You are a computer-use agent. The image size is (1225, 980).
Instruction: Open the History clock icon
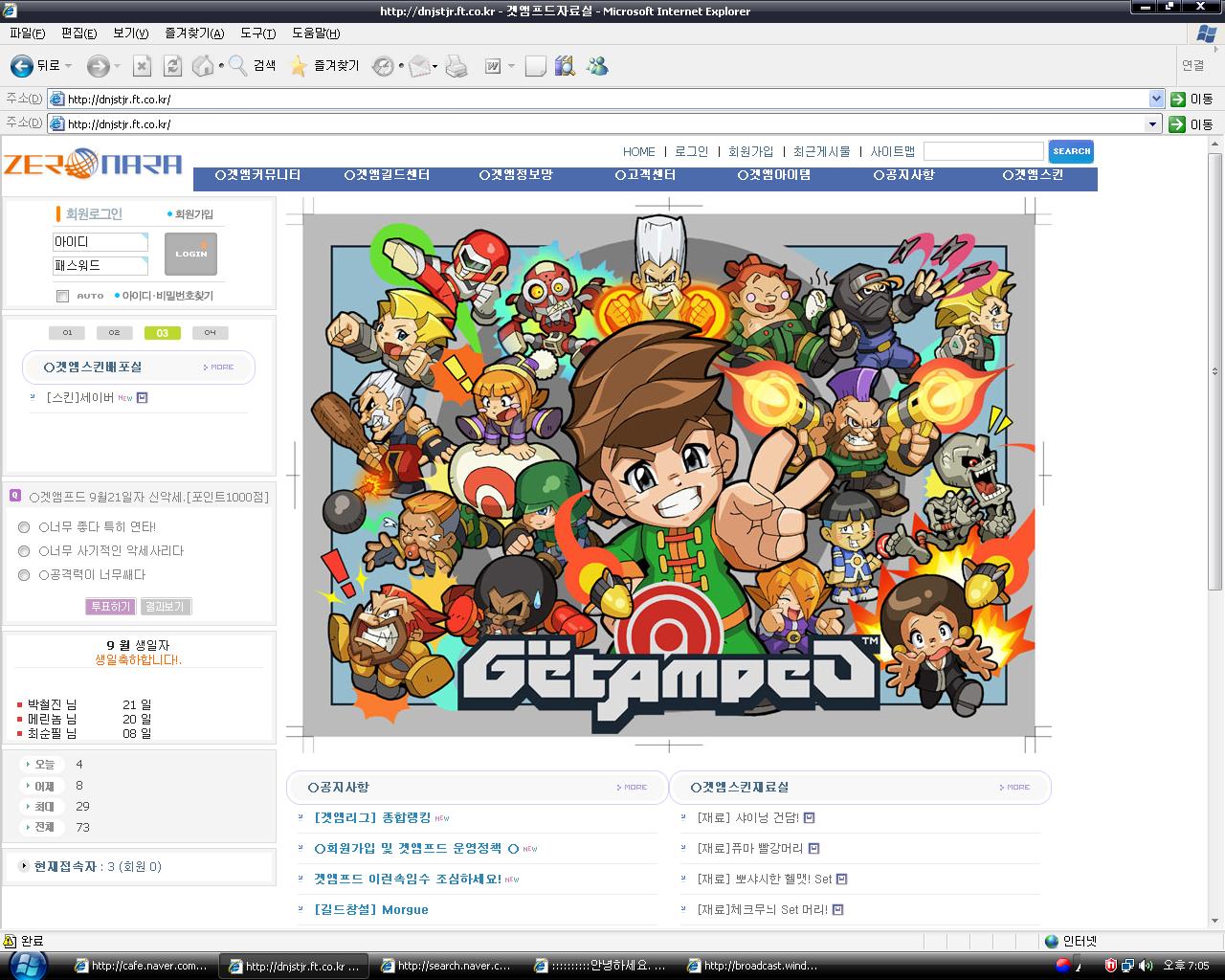(383, 66)
